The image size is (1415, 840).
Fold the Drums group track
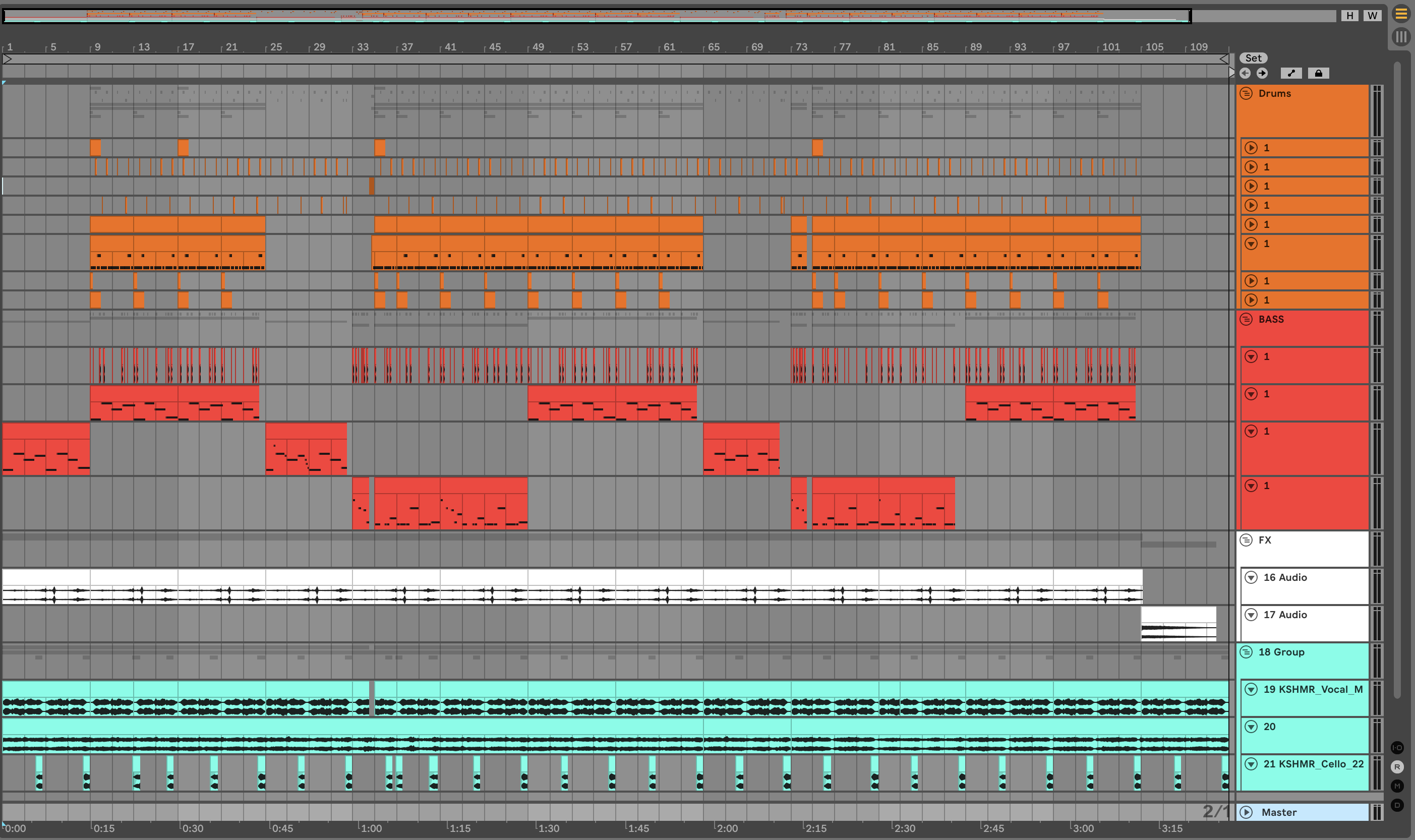click(x=1247, y=93)
